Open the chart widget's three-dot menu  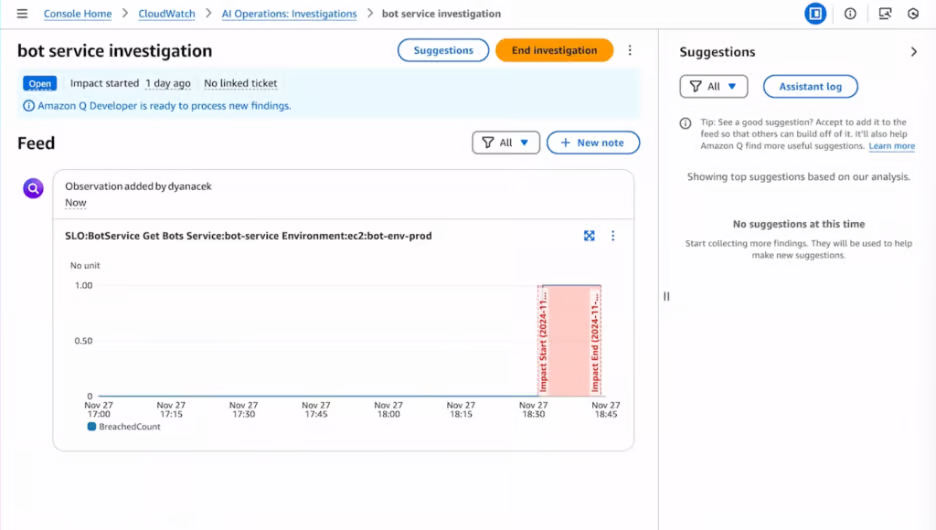(613, 236)
